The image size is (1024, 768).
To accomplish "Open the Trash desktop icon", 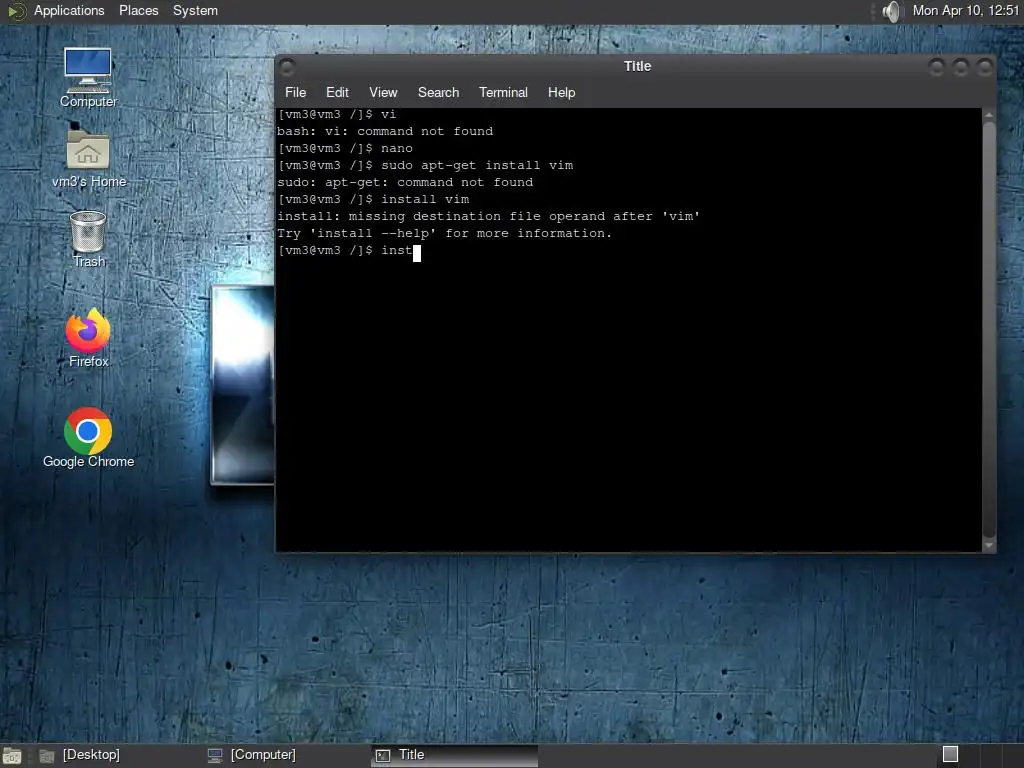I will 88,239.
